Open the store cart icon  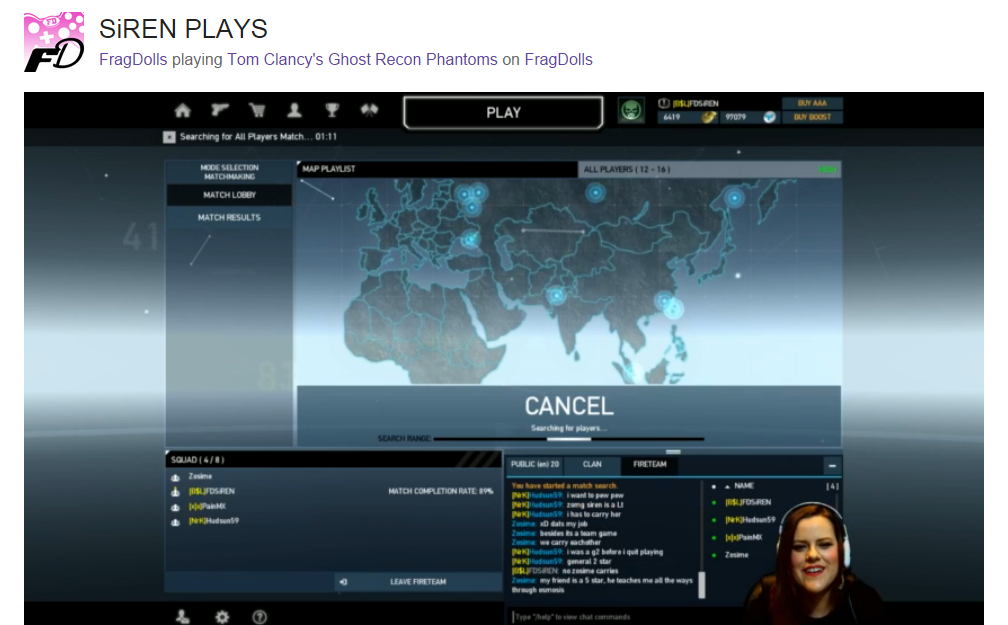pos(257,111)
